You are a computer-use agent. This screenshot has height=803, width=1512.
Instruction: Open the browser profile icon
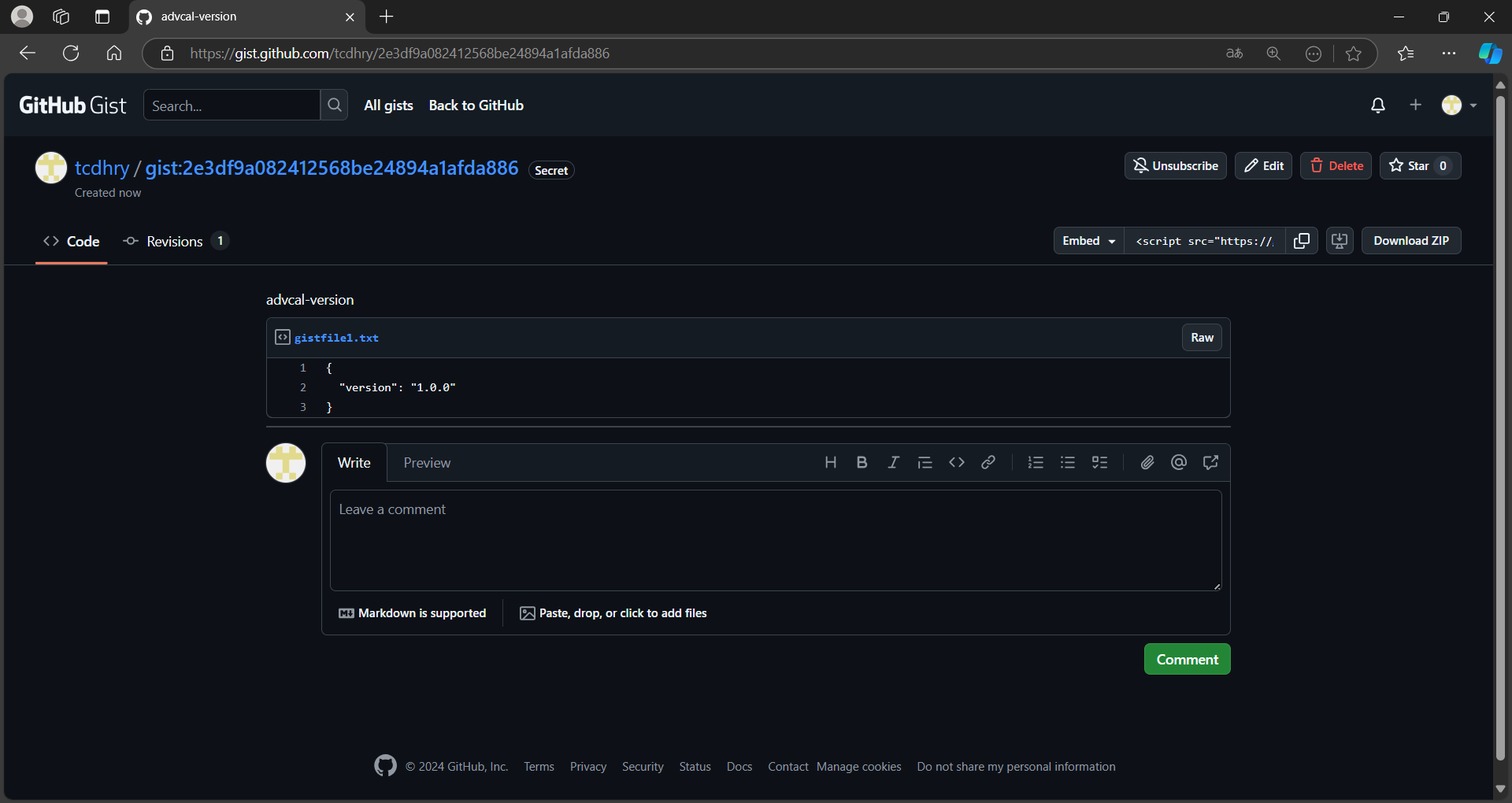click(22, 17)
